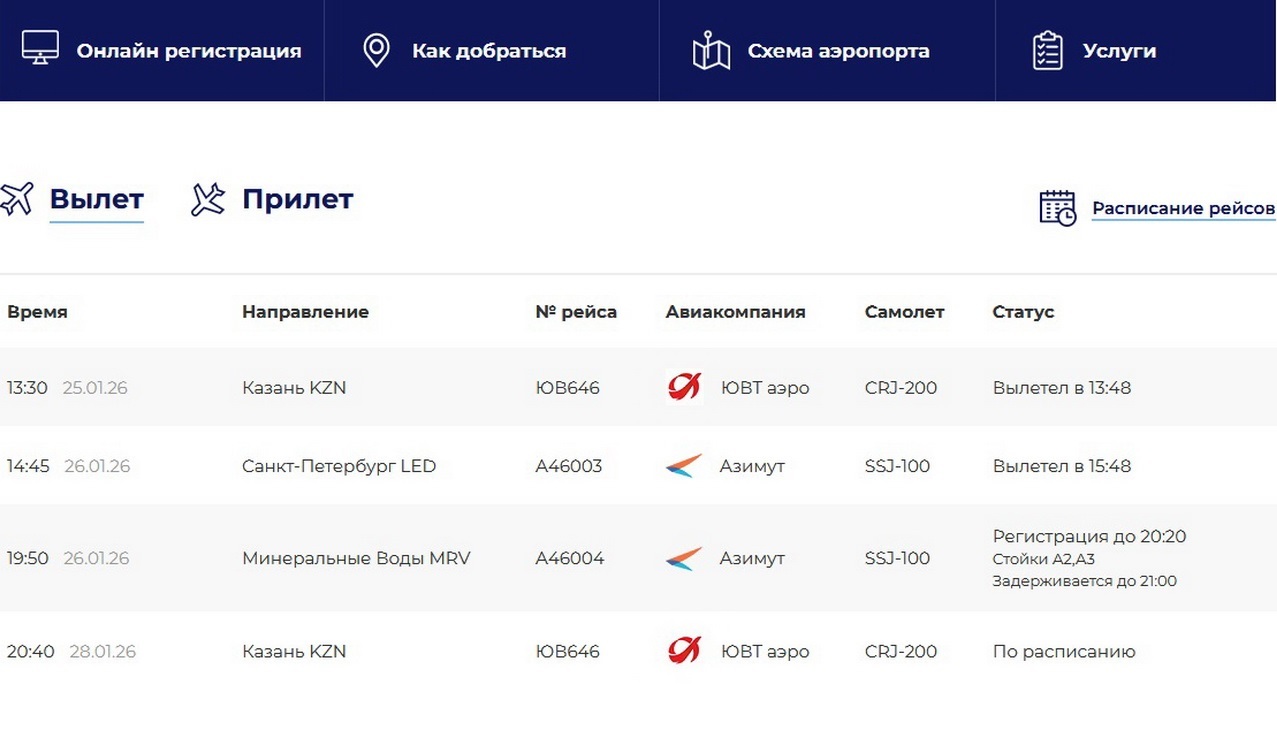This screenshot has height=730, width=1277.
Task: Click the Статус column header
Action: click(x=1023, y=312)
